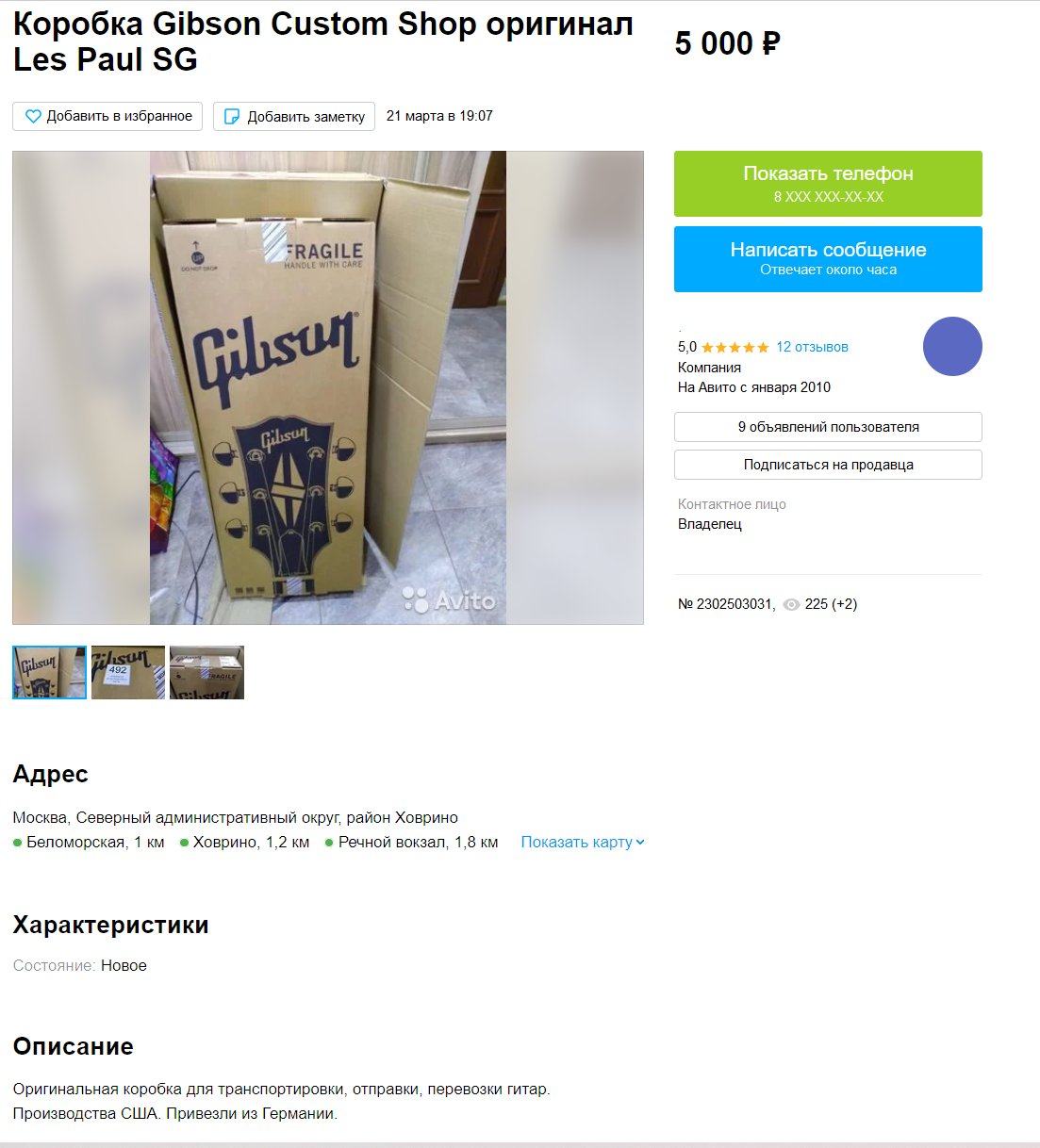The height and width of the screenshot is (1148, 1040).
Task: Click the seller's round purple avatar
Action: (952, 346)
